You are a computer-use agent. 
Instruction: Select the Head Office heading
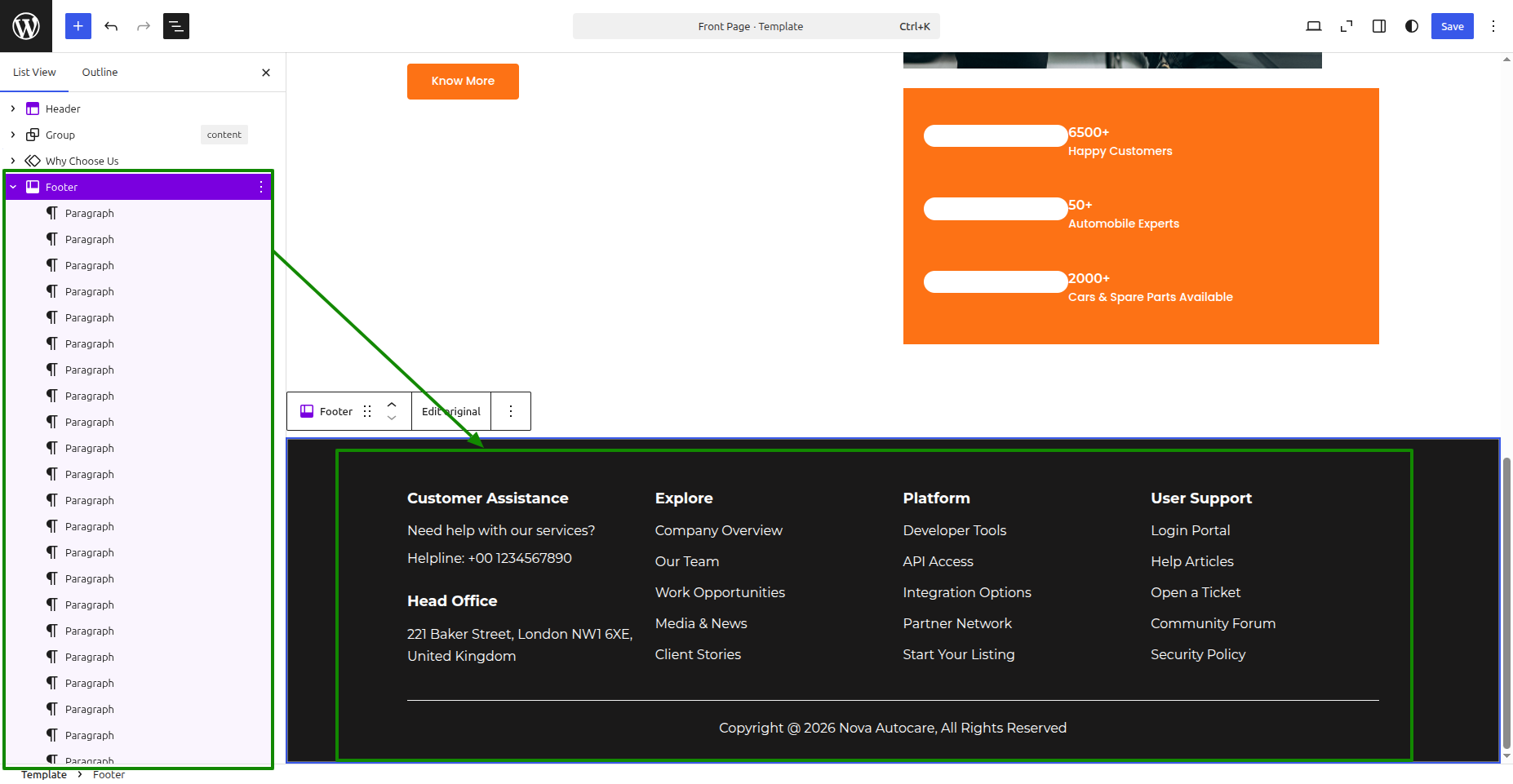pyautogui.click(x=452, y=601)
